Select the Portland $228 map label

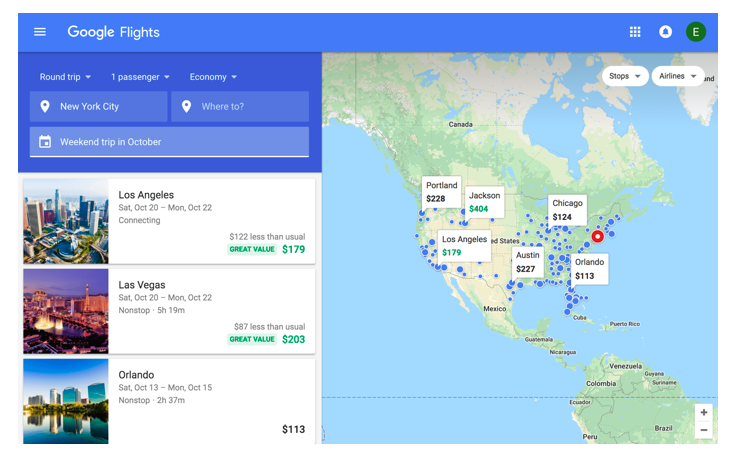click(441, 192)
